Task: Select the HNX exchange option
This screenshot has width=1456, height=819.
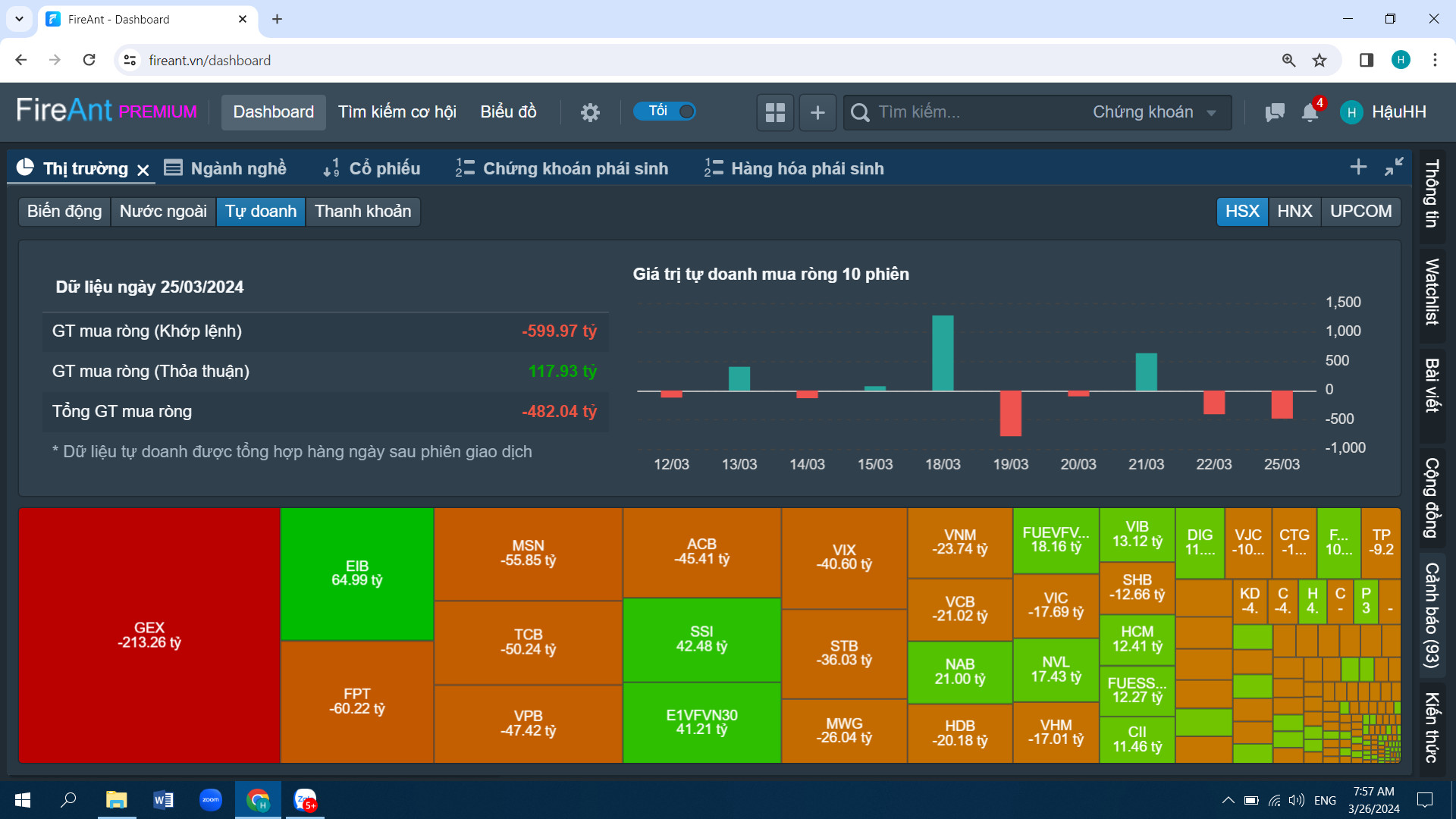Action: (1294, 211)
